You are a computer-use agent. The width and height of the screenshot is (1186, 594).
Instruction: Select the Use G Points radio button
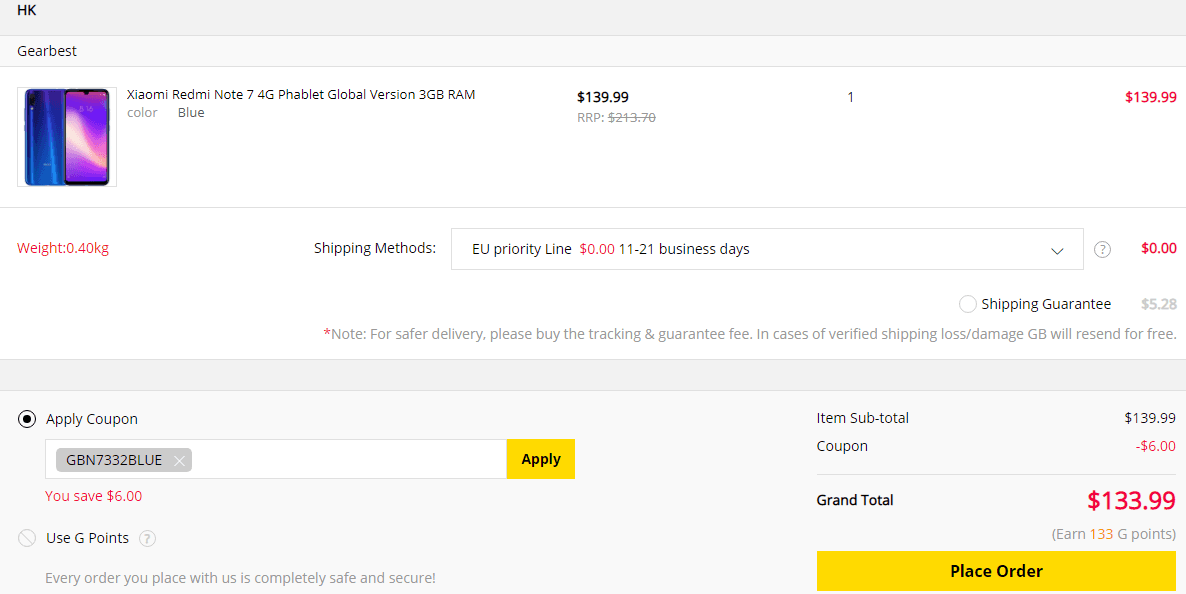(26, 538)
